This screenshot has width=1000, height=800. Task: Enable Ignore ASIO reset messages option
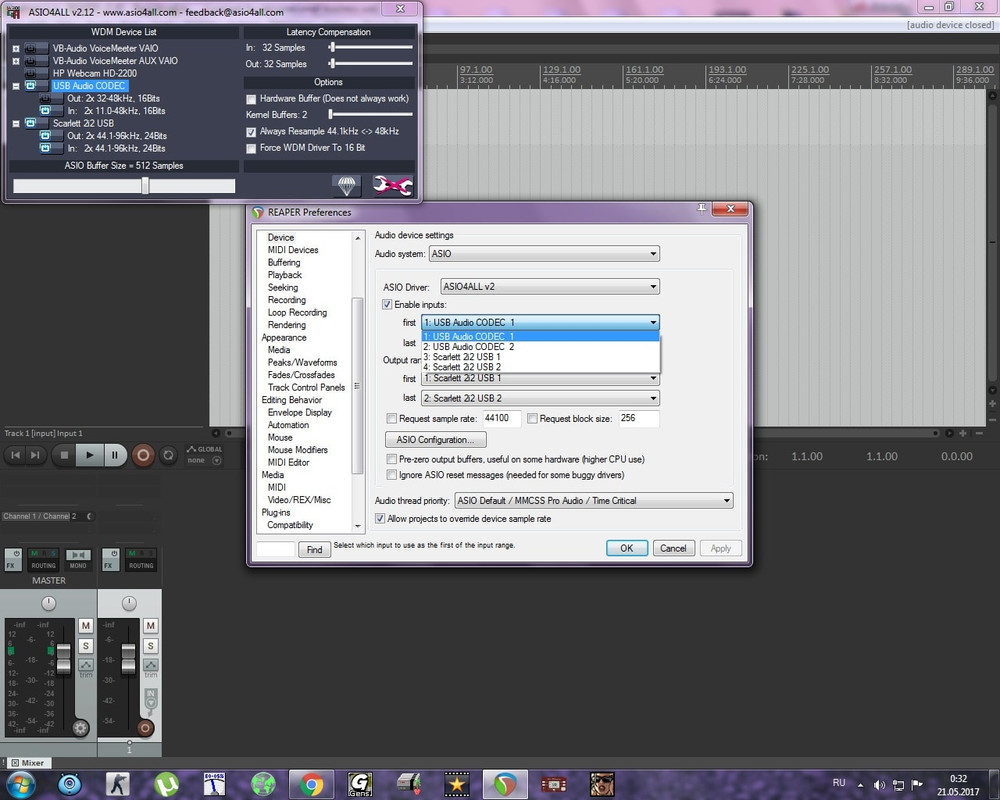tap(392, 475)
